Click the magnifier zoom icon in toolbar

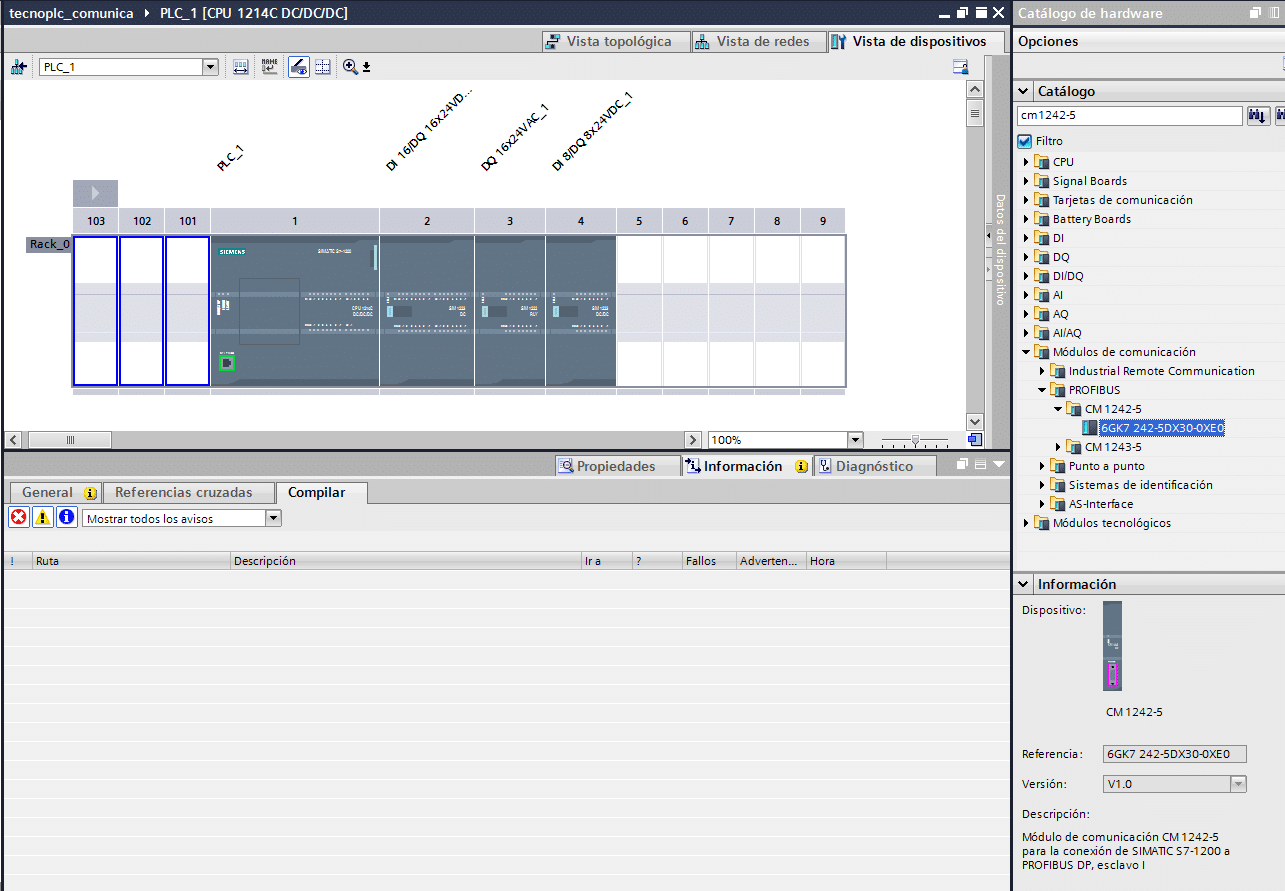350,67
